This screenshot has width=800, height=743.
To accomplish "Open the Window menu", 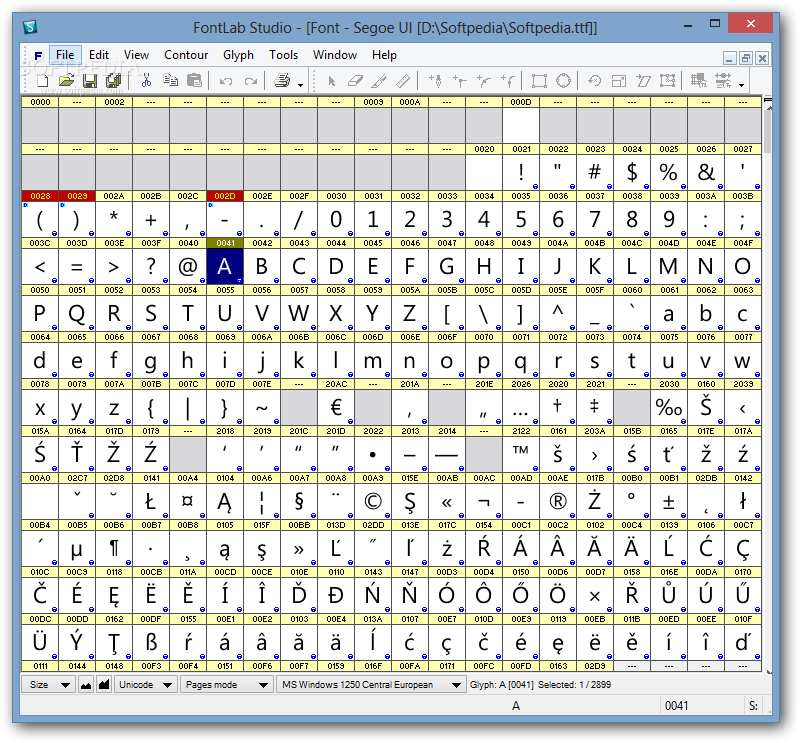I will pos(335,55).
